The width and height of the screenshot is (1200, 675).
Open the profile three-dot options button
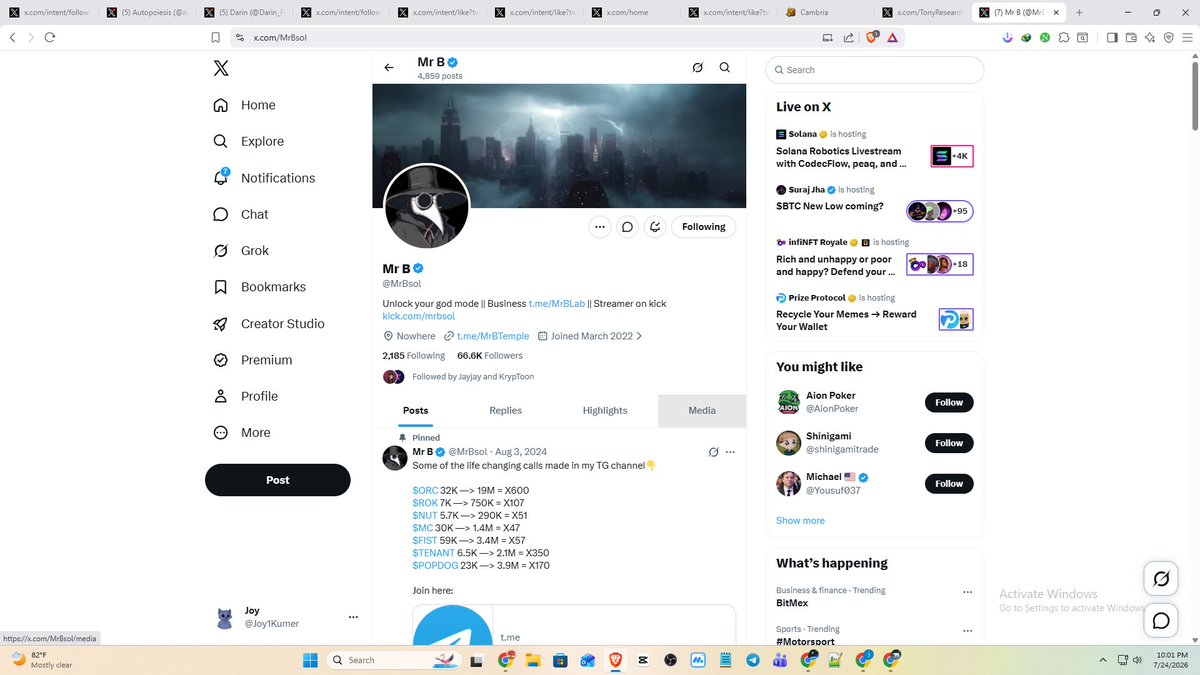(600, 227)
